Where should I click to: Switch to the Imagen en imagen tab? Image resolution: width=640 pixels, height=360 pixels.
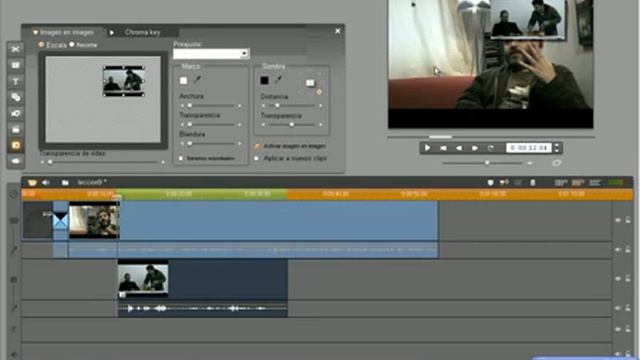tap(67, 32)
